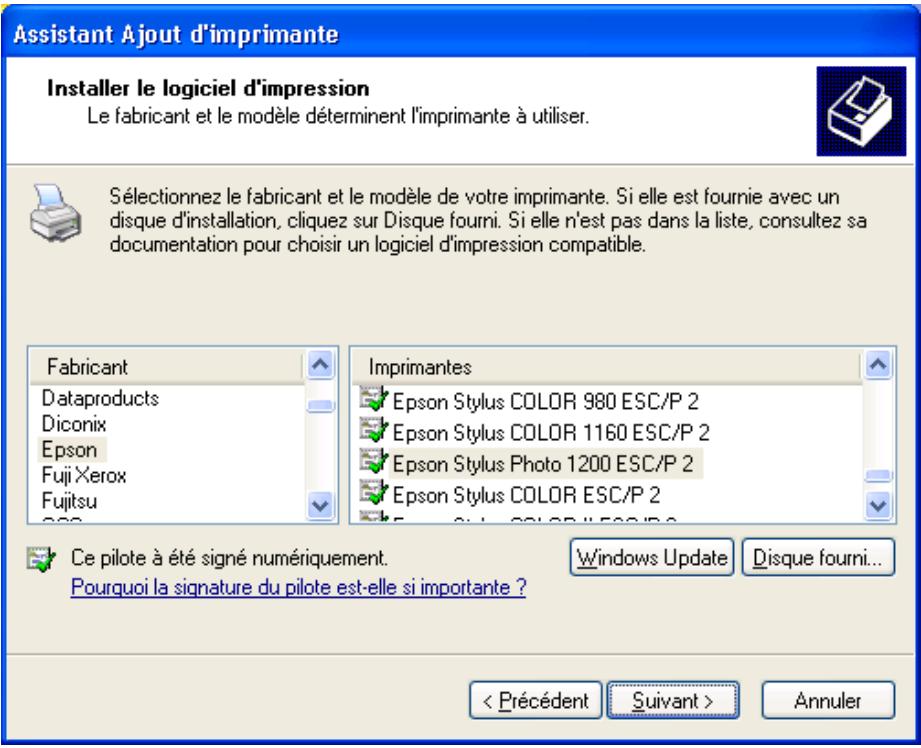This screenshot has height=748, width=921.
Task: Select Fujitsu manufacturer
Action: [69, 501]
